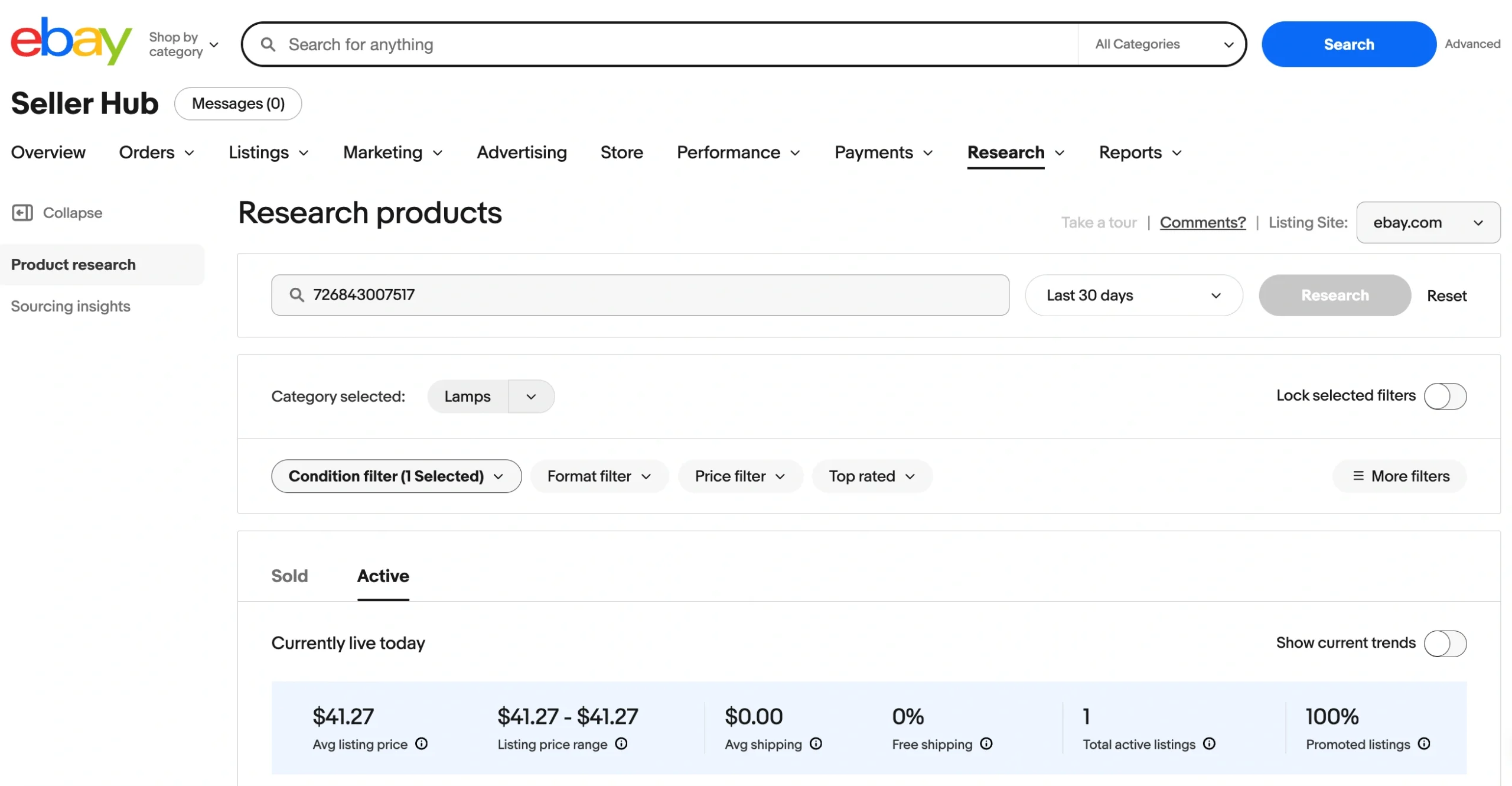The width and height of the screenshot is (1512, 786).
Task: Enable Show current trends toggle
Action: [x=1445, y=644]
